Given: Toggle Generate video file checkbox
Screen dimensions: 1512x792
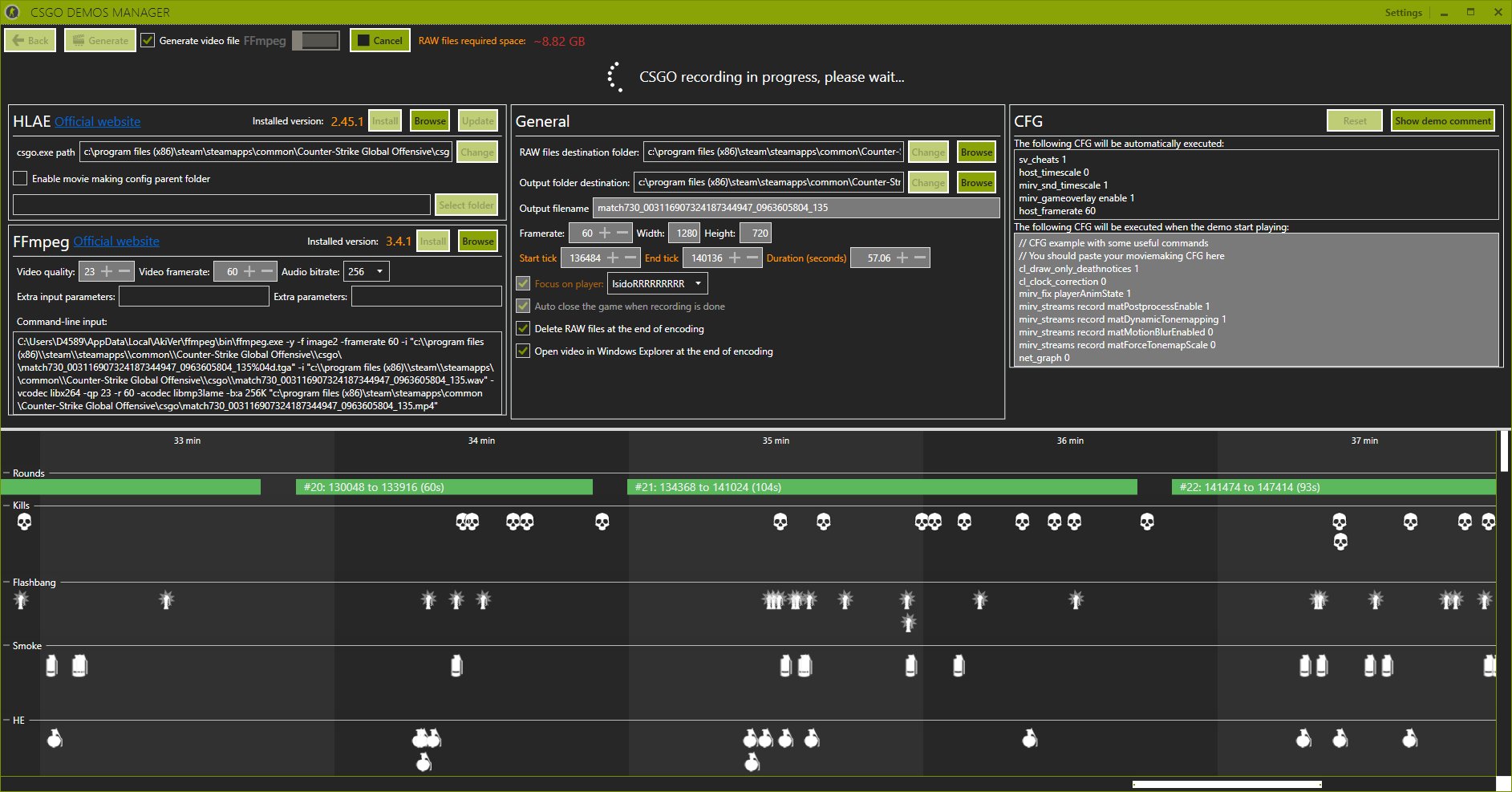Looking at the screenshot, I should [148, 40].
